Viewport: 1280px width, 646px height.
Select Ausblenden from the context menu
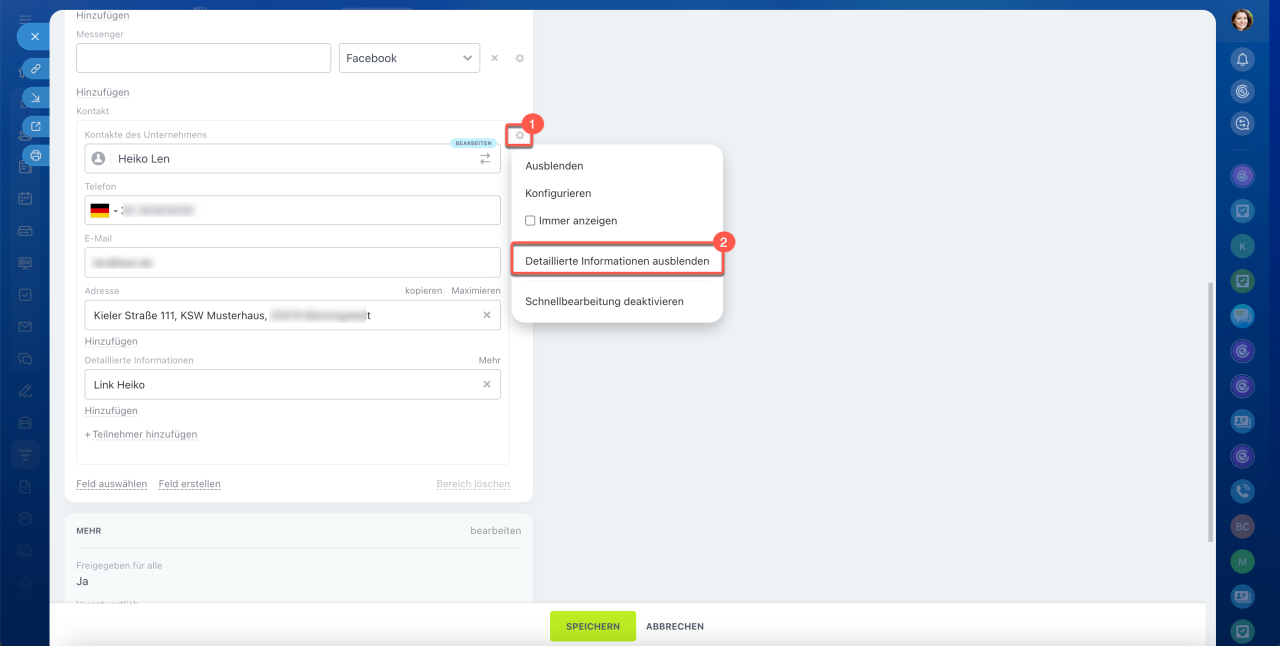tap(554, 166)
